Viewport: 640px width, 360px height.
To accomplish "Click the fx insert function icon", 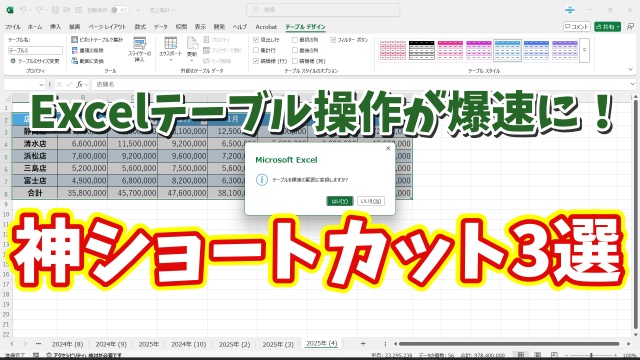I will [x=79, y=84].
